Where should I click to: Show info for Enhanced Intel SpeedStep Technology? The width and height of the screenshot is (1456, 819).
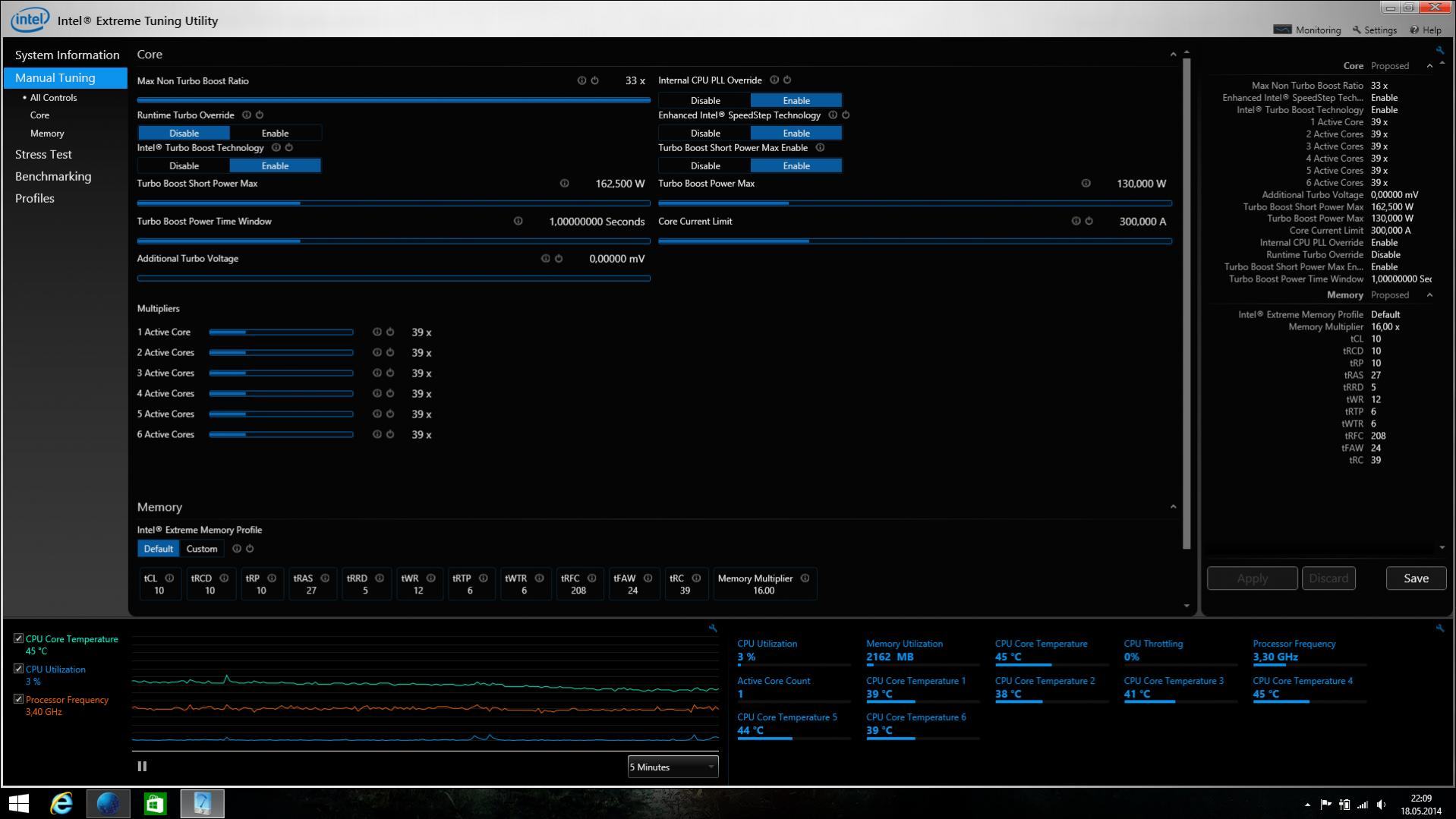coord(833,115)
